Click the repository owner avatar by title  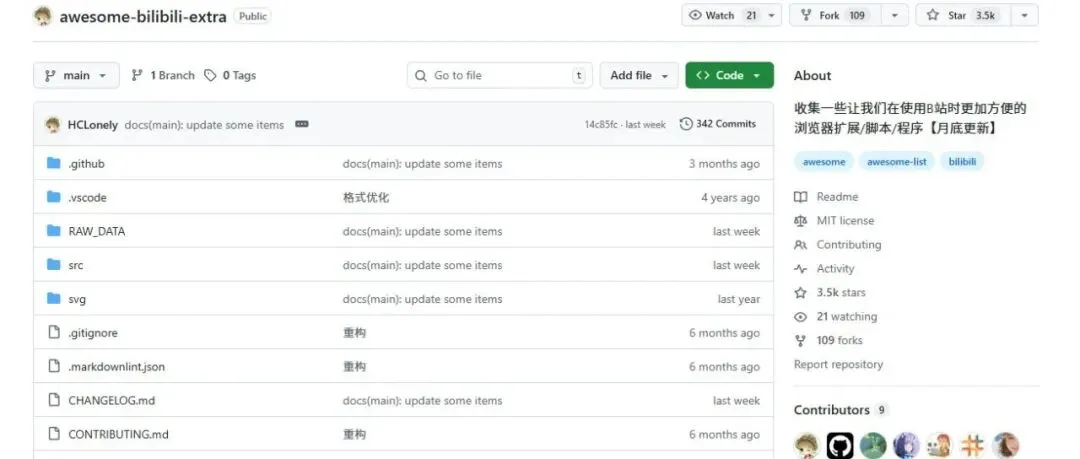(43, 16)
